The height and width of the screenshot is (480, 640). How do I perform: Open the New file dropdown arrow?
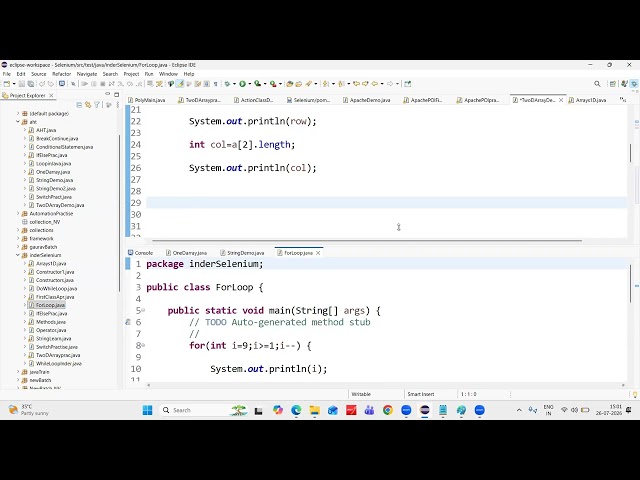(x=13, y=84)
